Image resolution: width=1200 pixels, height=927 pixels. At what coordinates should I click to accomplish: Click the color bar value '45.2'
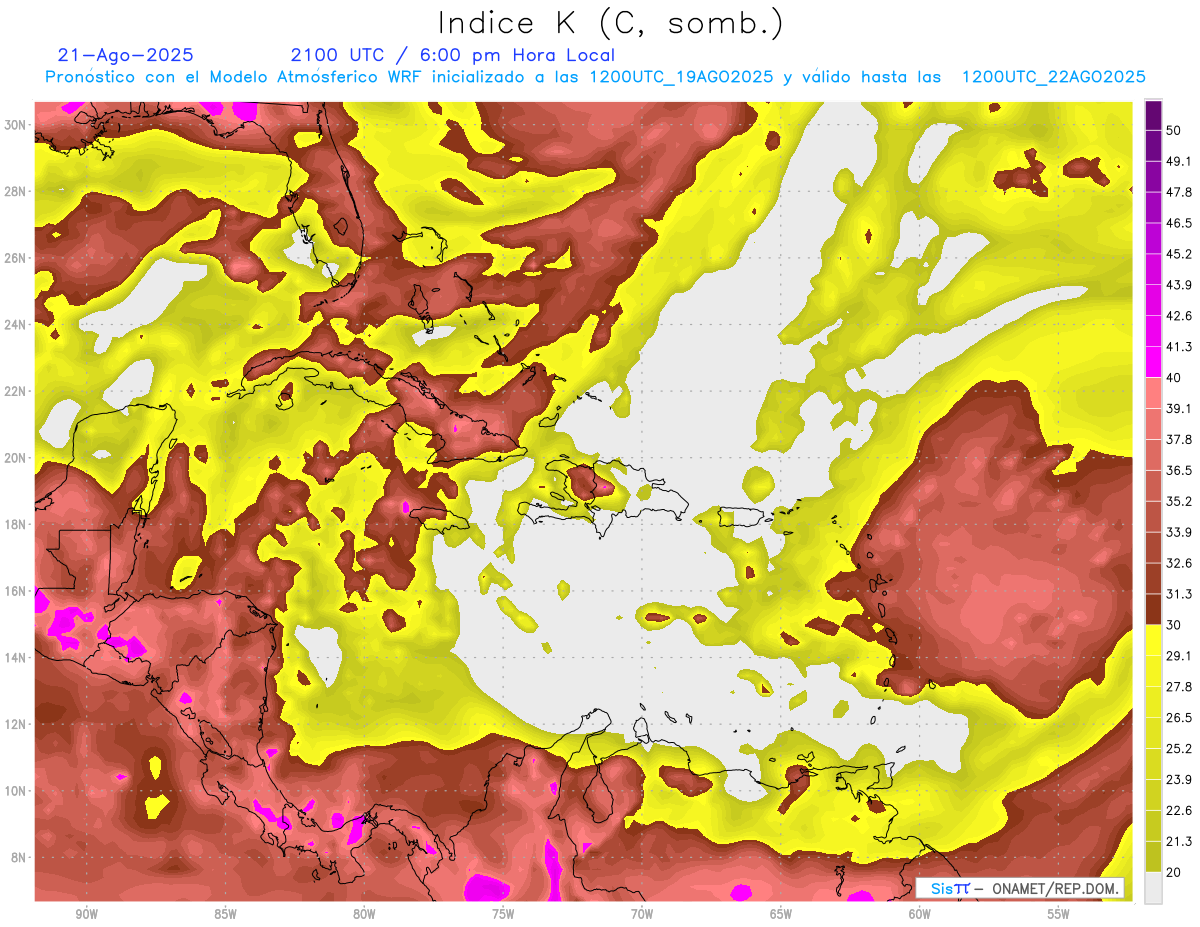tap(1178, 254)
